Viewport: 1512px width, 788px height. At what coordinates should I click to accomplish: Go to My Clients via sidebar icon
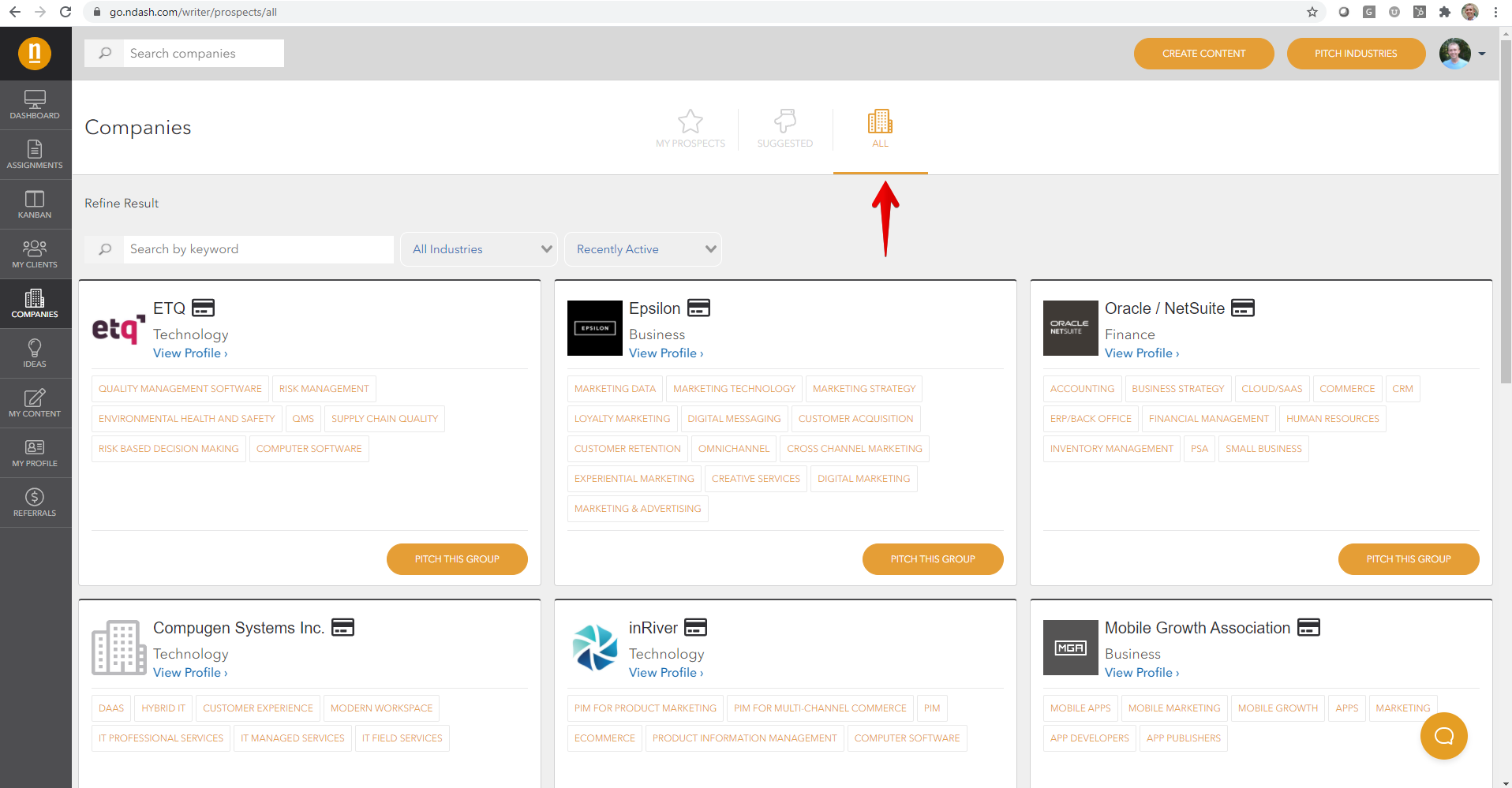pyautogui.click(x=35, y=252)
